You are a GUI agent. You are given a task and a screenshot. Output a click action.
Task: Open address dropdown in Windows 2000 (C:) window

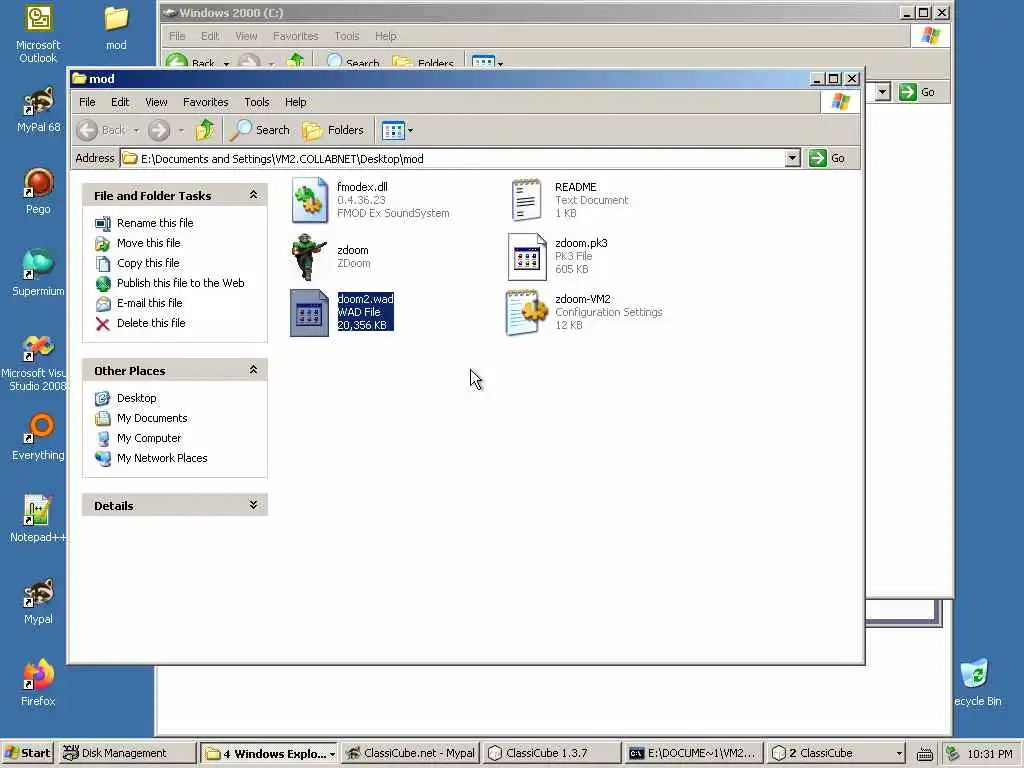882,92
